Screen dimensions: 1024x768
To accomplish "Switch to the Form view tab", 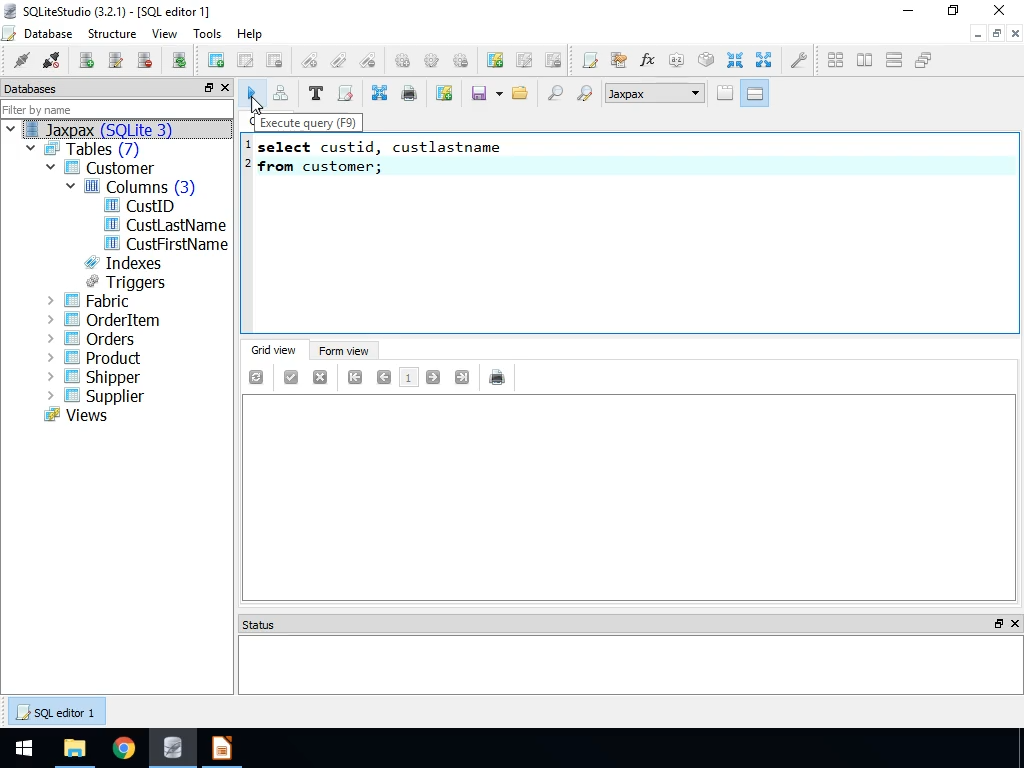I will (343, 351).
